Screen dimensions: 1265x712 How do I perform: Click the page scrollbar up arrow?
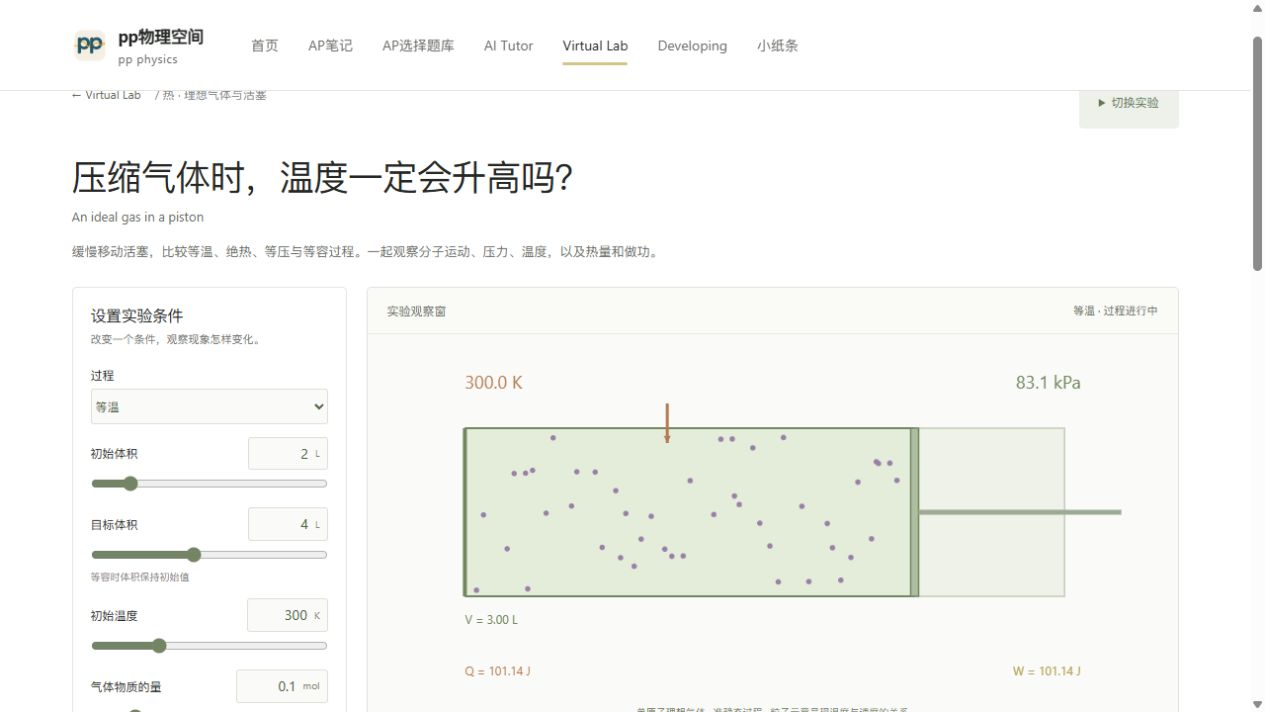[1258, 8]
